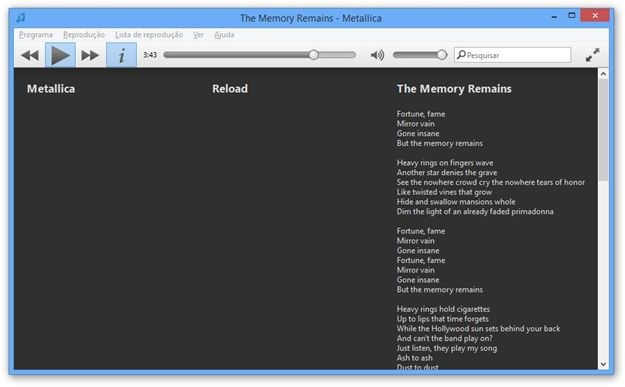Click the 3:43 elapsed time label

150,55
